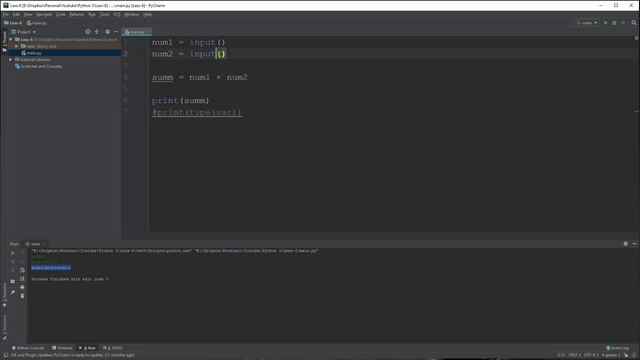Open the Run menu in menu bar

(x=92, y=14)
